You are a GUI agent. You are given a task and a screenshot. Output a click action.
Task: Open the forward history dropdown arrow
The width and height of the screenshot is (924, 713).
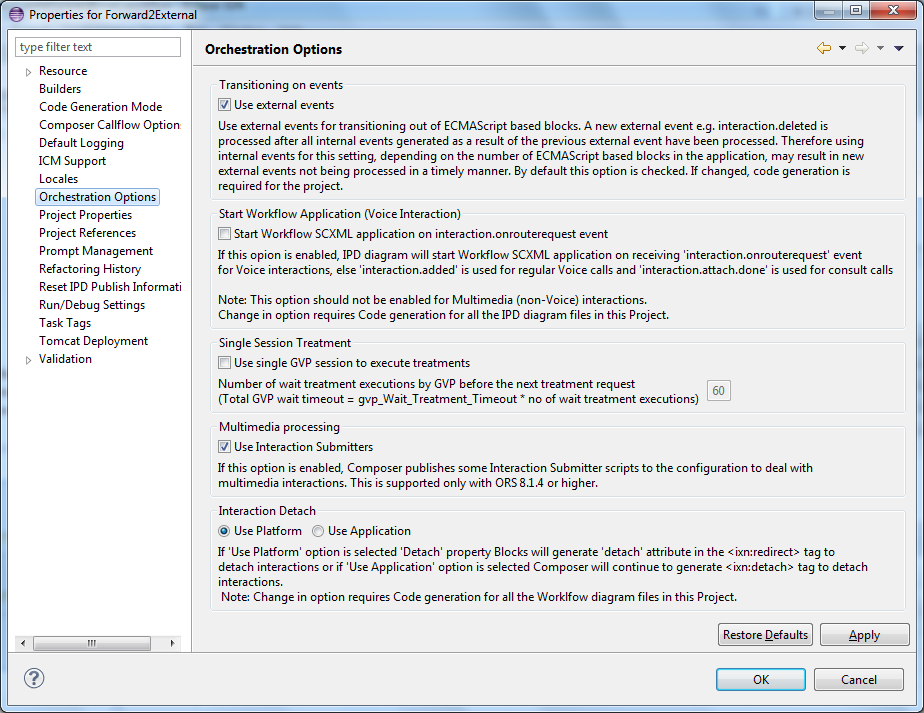[x=880, y=48]
